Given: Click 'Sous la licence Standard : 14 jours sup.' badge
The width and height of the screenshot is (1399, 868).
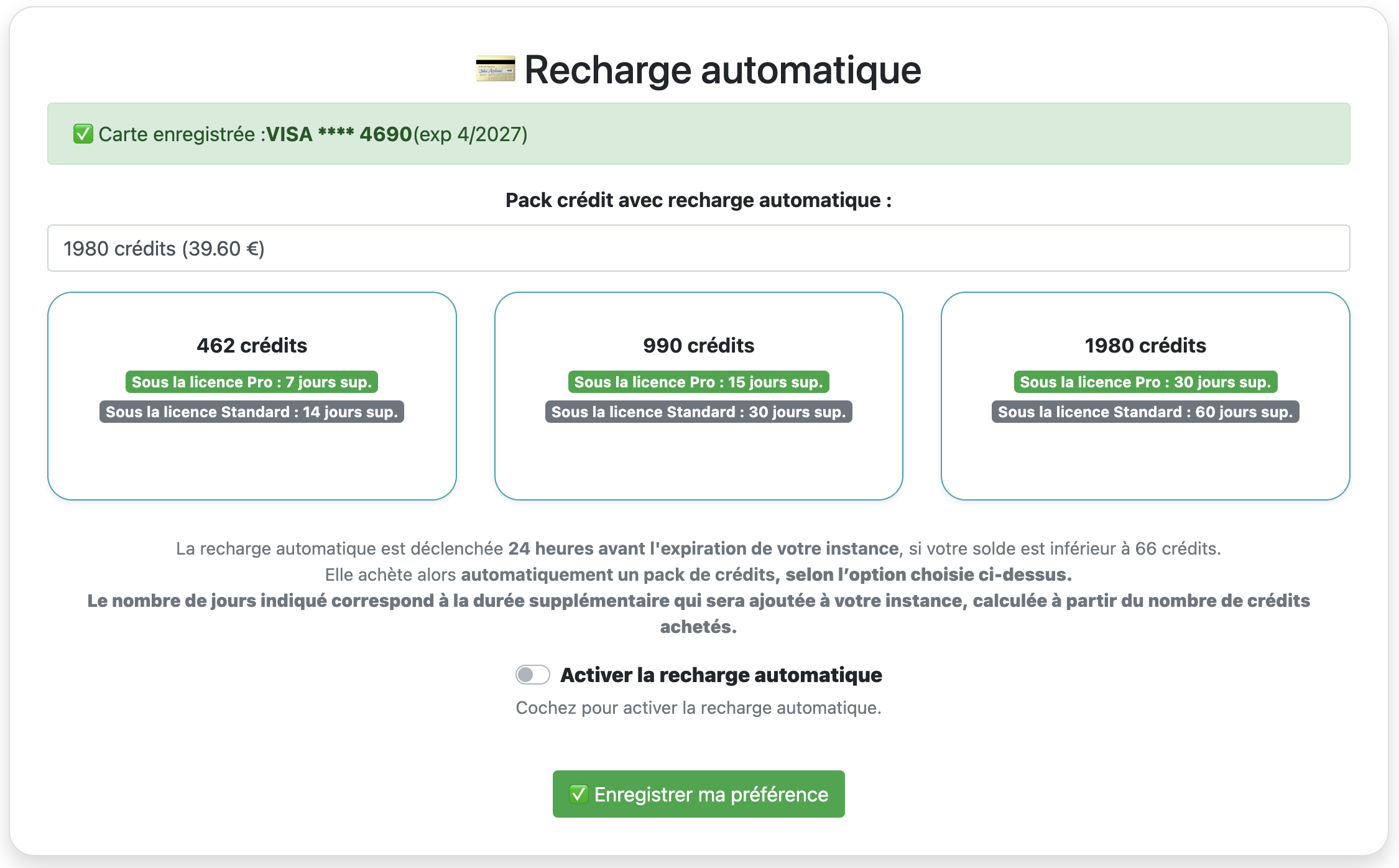Looking at the screenshot, I should pyautogui.click(x=252, y=412).
